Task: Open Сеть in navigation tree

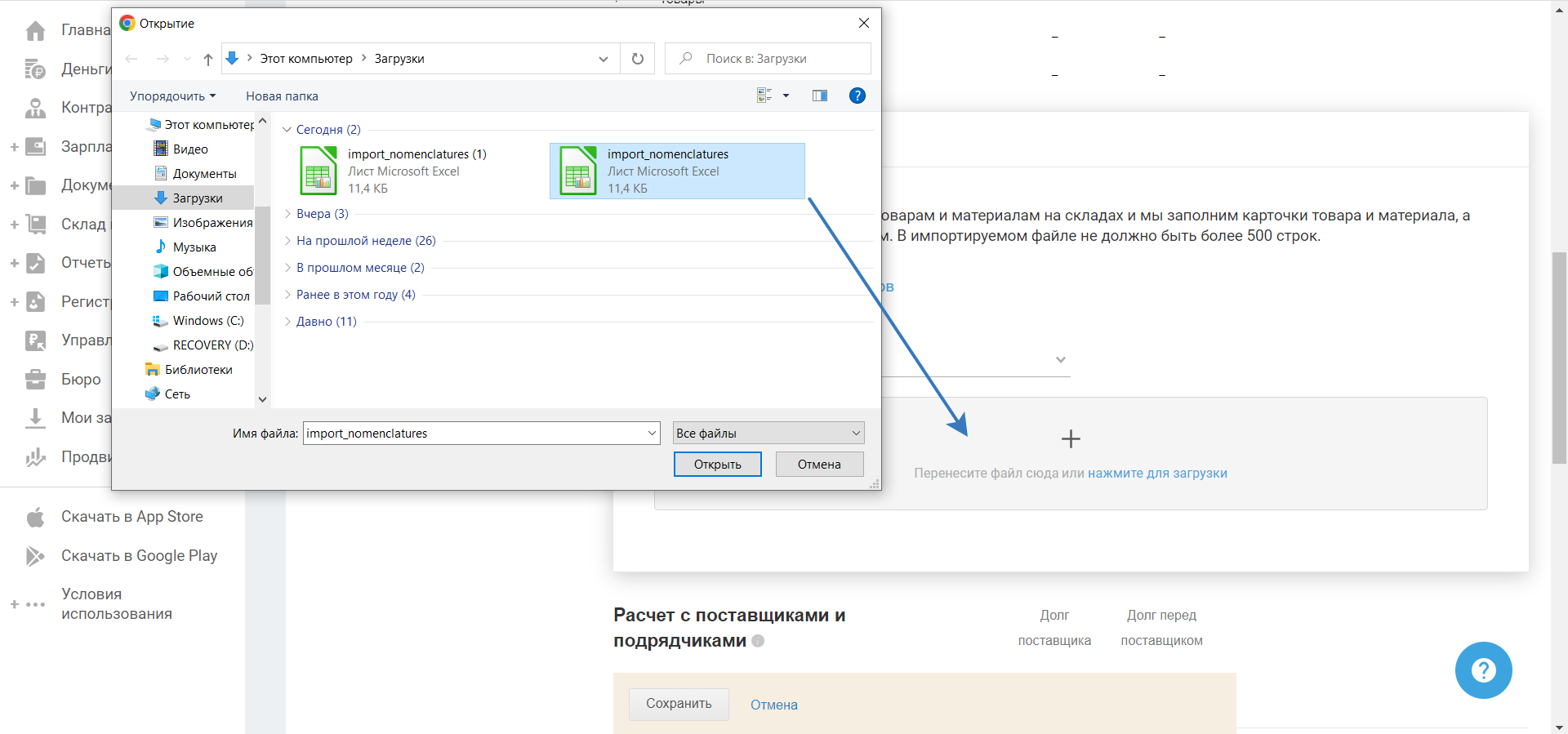Action: click(x=168, y=394)
